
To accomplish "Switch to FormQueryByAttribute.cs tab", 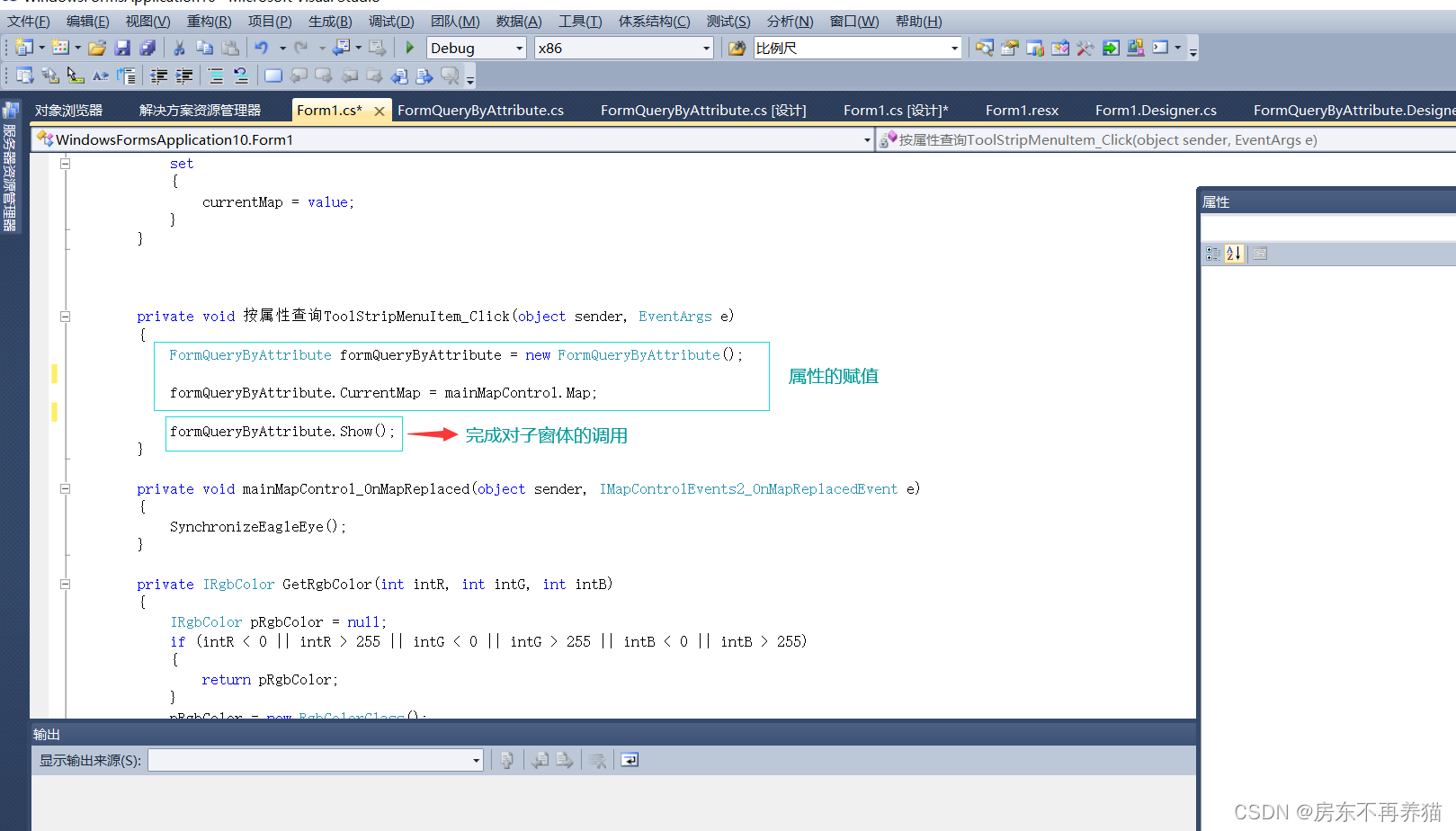I will point(480,111).
